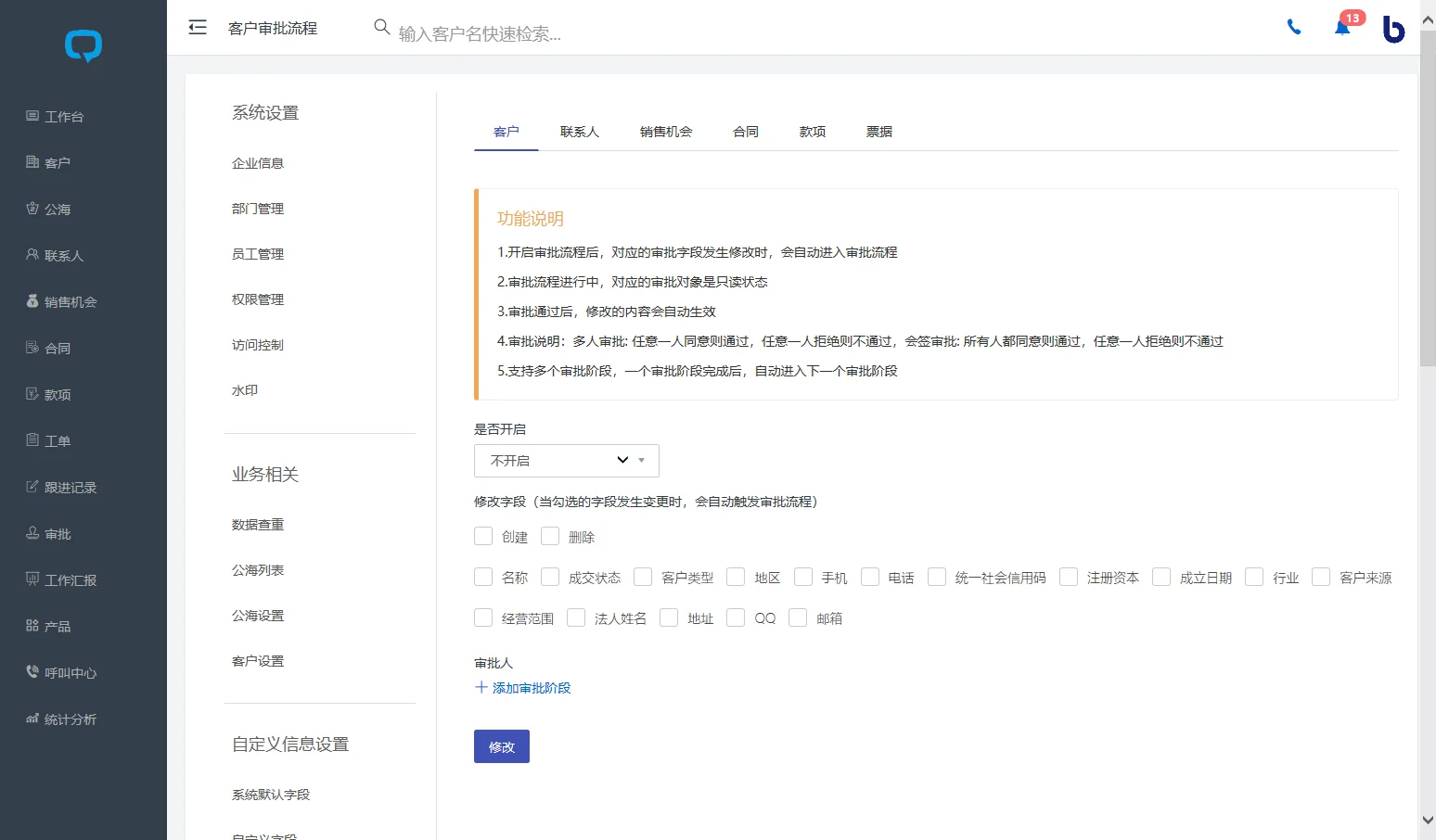
Task: Open 公海 in the sidebar
Action: [x=48, y=209]
